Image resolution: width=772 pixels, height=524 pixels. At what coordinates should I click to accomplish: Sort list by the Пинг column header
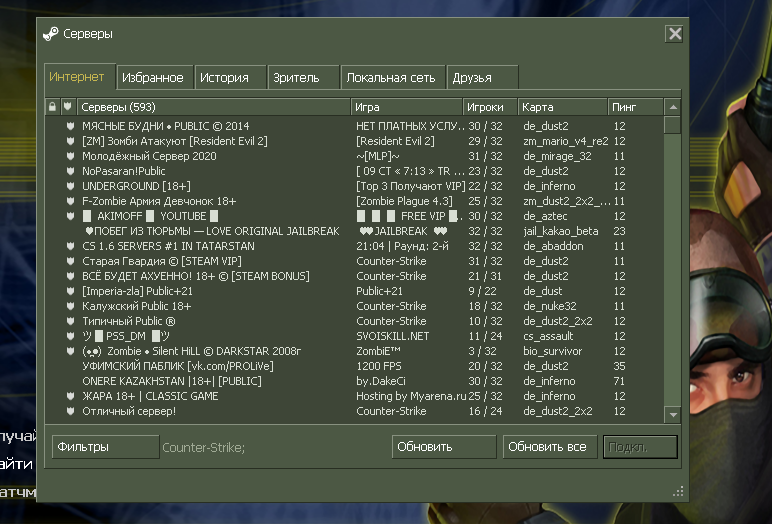click(635, 107)
